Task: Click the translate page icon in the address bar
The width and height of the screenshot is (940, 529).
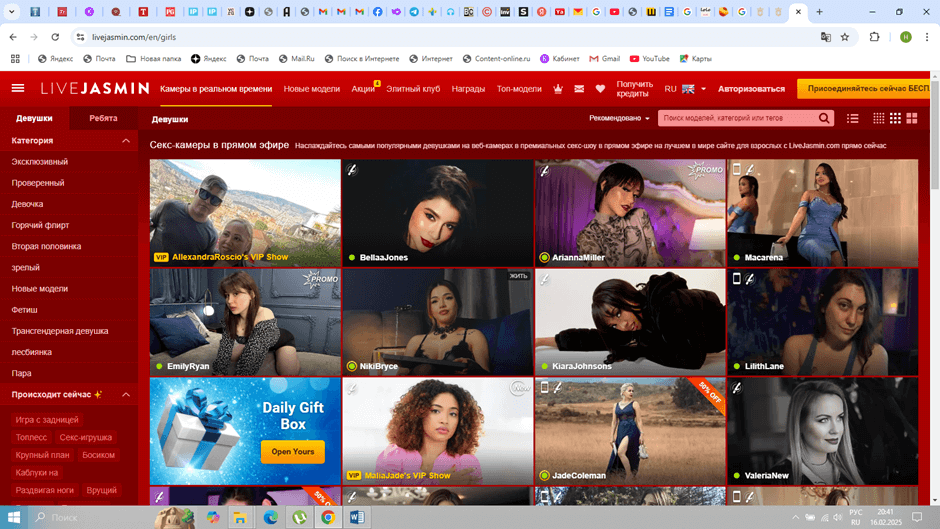Action: [825, 37]
